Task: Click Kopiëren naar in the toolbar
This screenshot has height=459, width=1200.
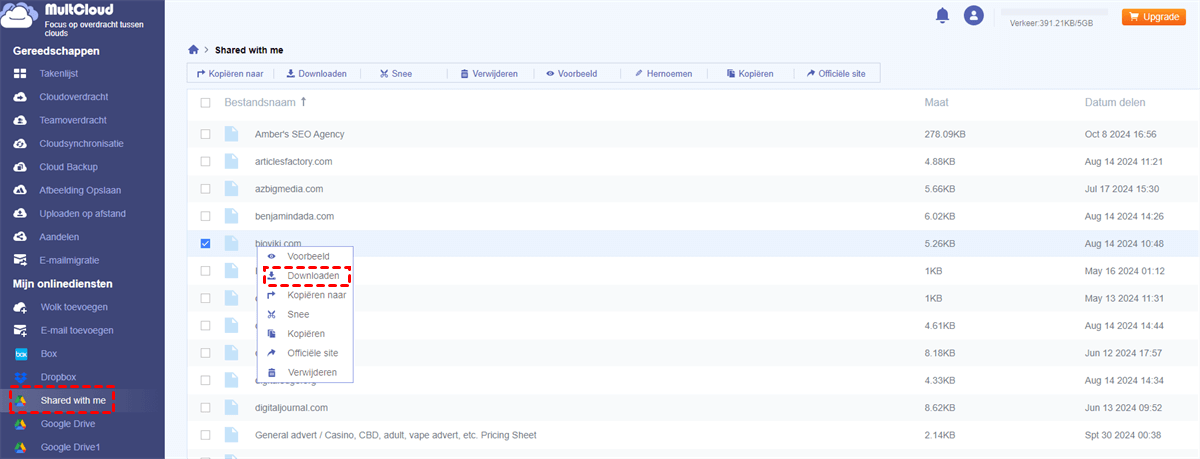Action: [x=229, y=73]
